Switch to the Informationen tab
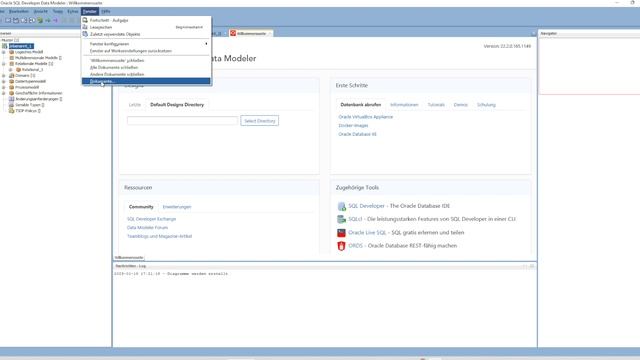 (404, 105)
